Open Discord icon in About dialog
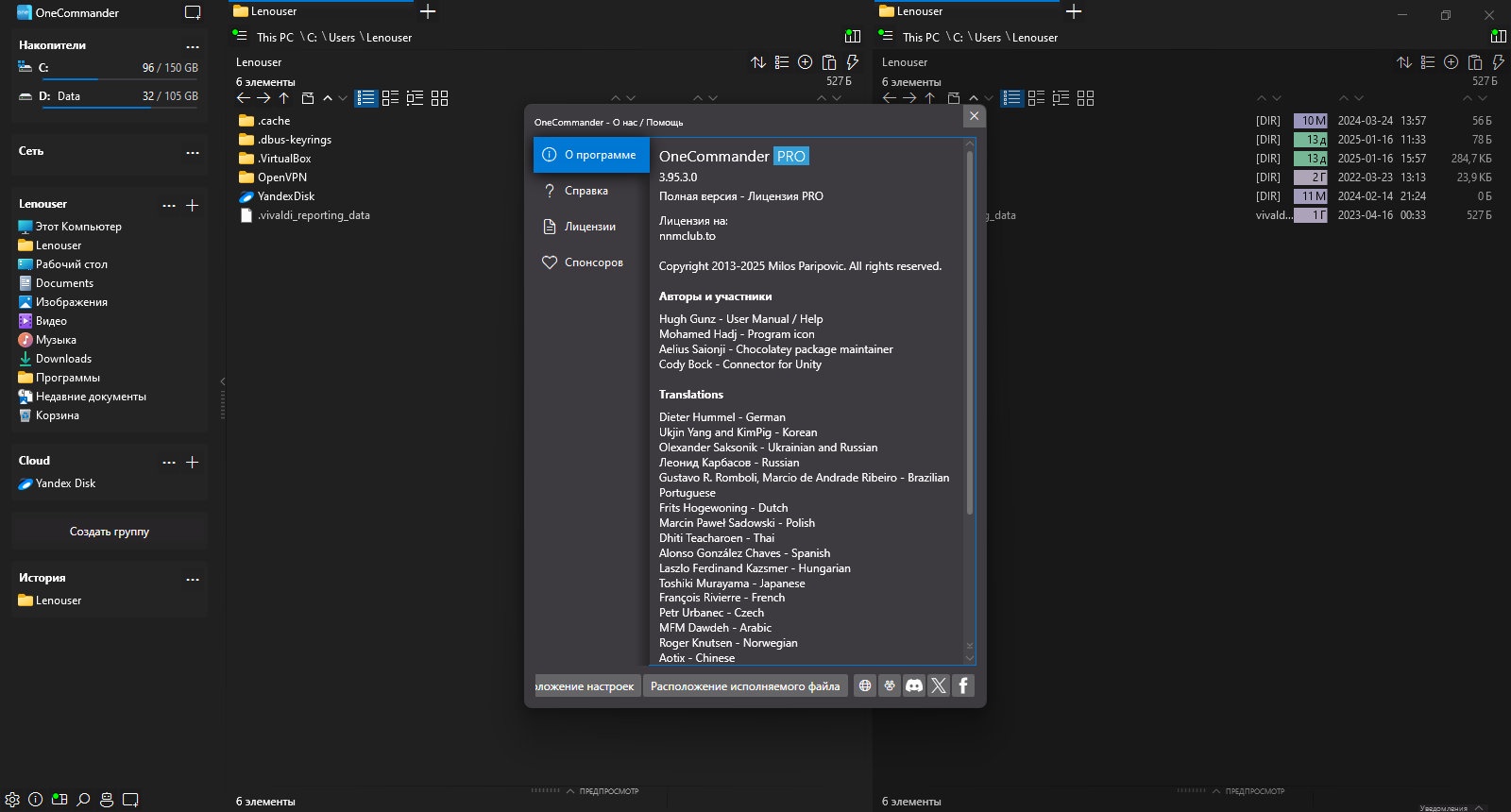The height and width of the screenshot is (812, 1511). (x=914, y=685)
